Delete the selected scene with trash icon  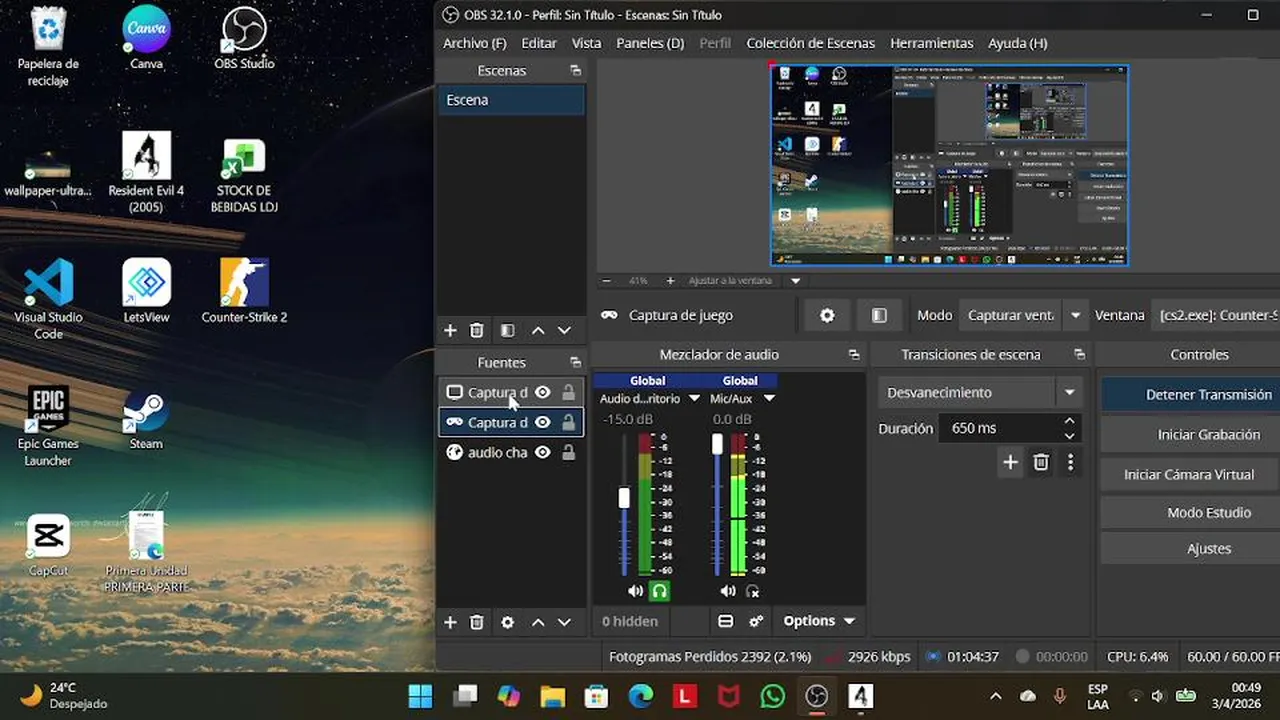477,330
